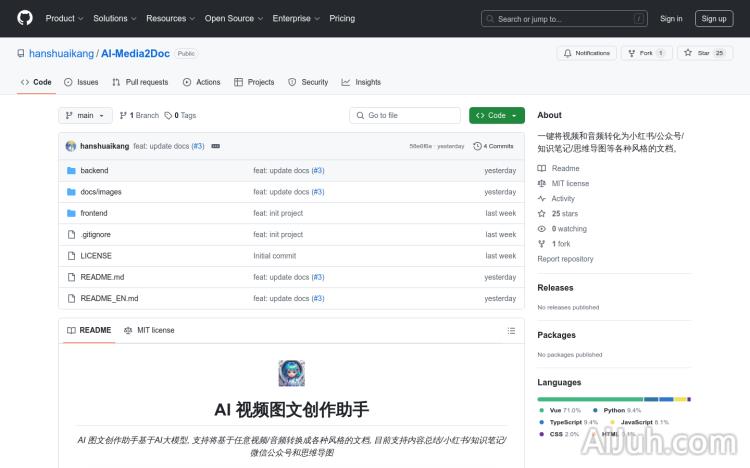This screenshot has width=750, height=468.
Task: Click the LICENSE file icon
Action: (71, 256)
